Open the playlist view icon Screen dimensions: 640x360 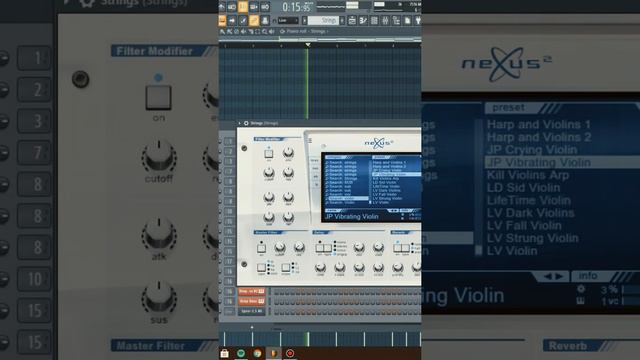352,20
